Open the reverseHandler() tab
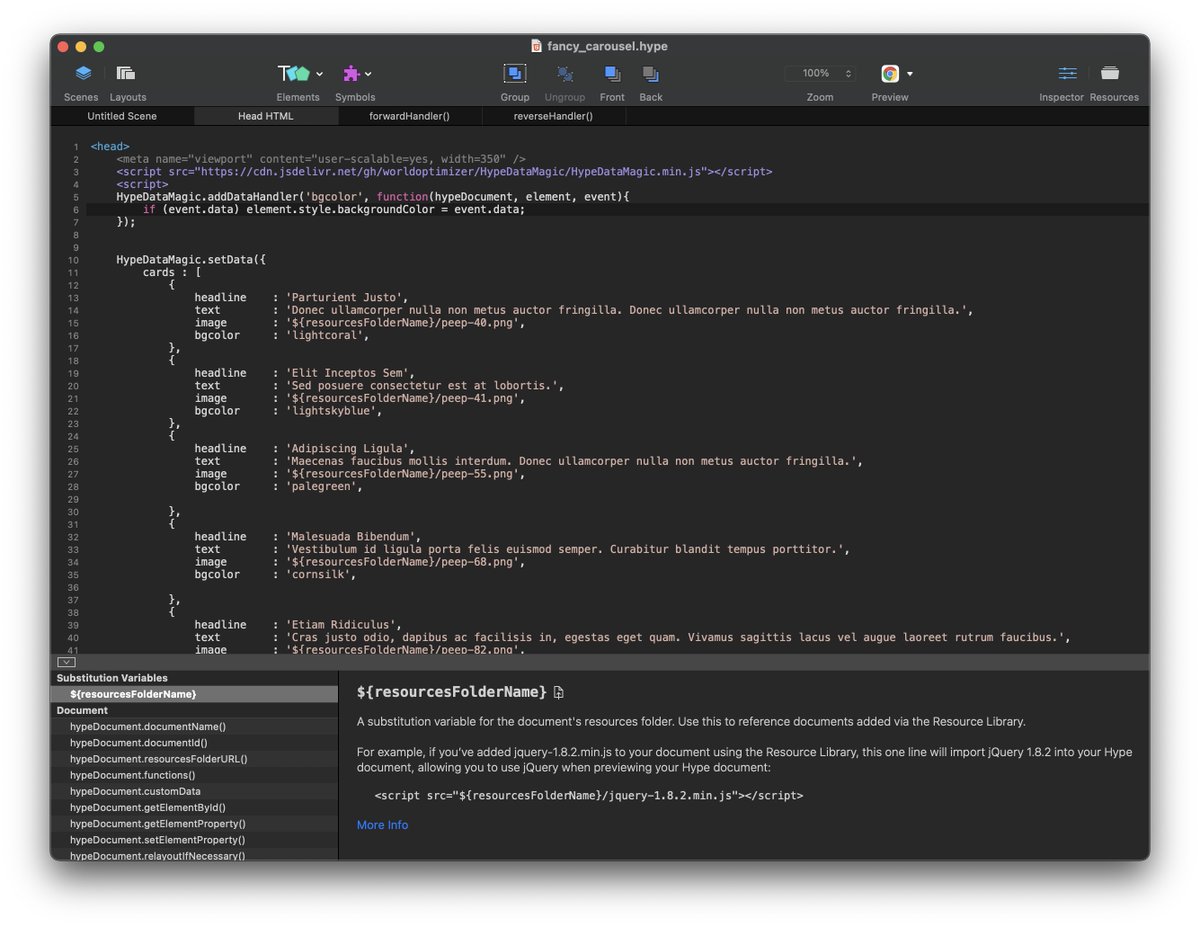The width and height of the screenshot is (1200, 927). (x=554, y=116)
